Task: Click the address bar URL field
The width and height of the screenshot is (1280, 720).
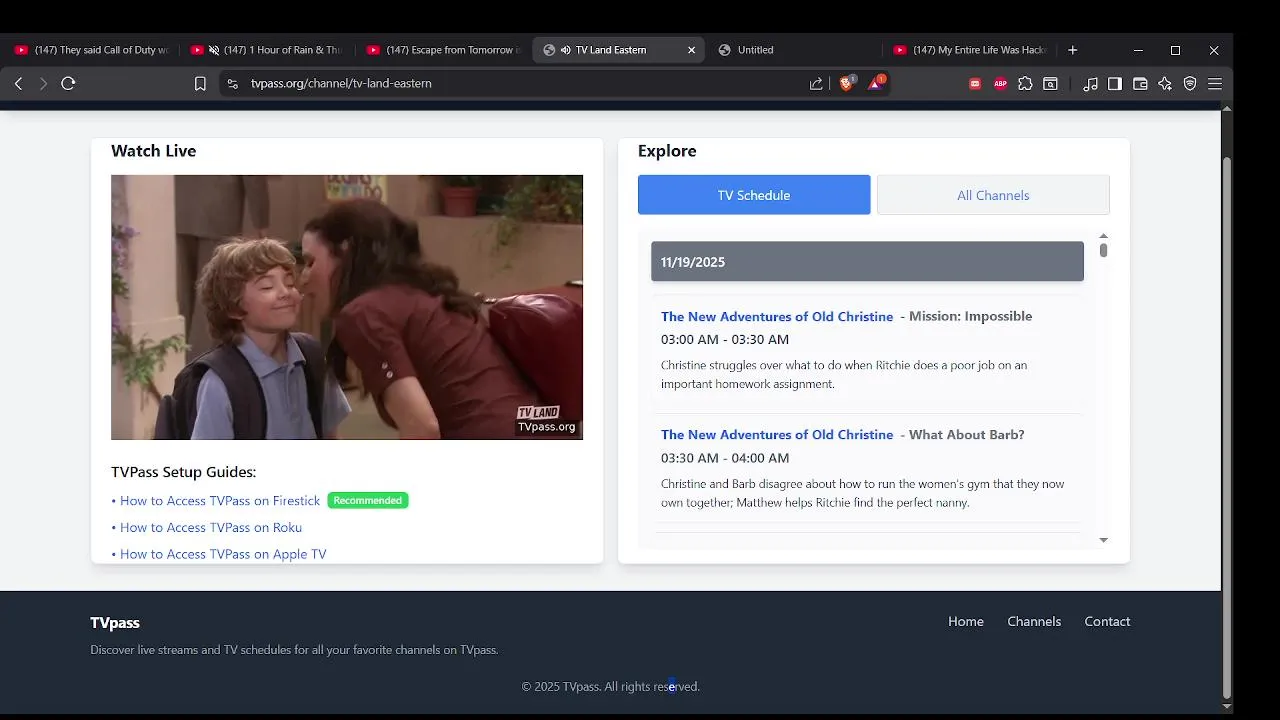Action: click(x=520, y=84)
